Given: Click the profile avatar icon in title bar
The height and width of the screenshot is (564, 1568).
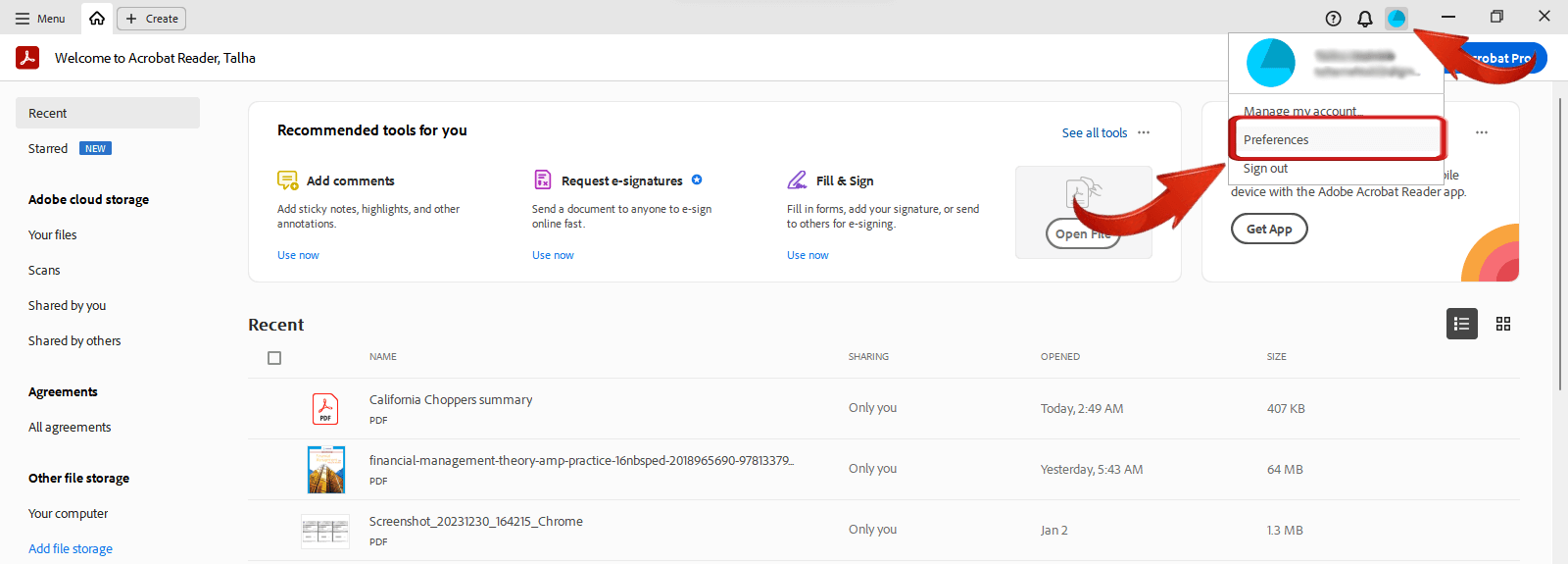Looking at the screenshot, I should pyautogui.click(x=1396, y=18).
